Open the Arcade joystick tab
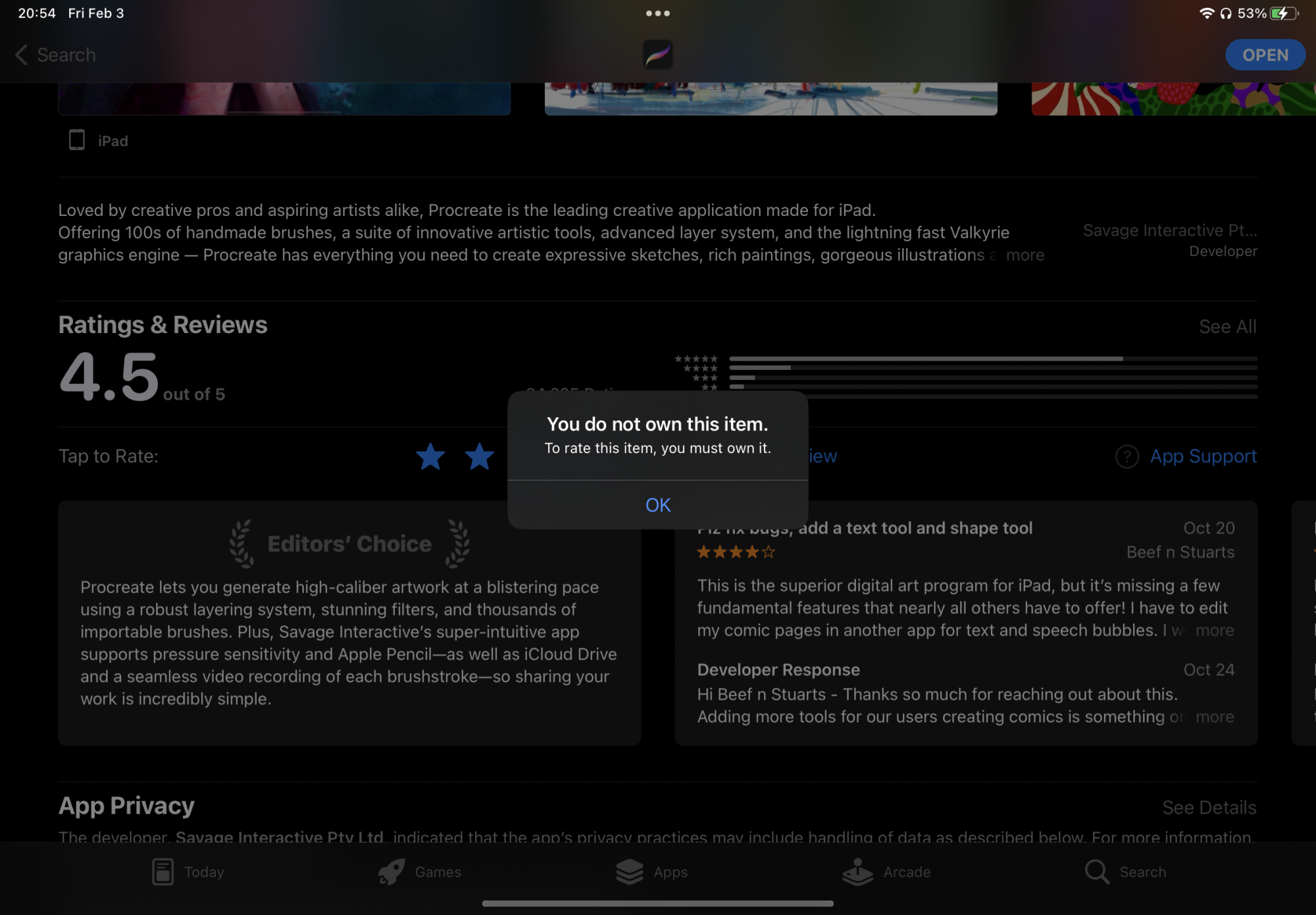Image resolution: width=1316 pixels, height=915 pixels. click(x=858, y=872)
